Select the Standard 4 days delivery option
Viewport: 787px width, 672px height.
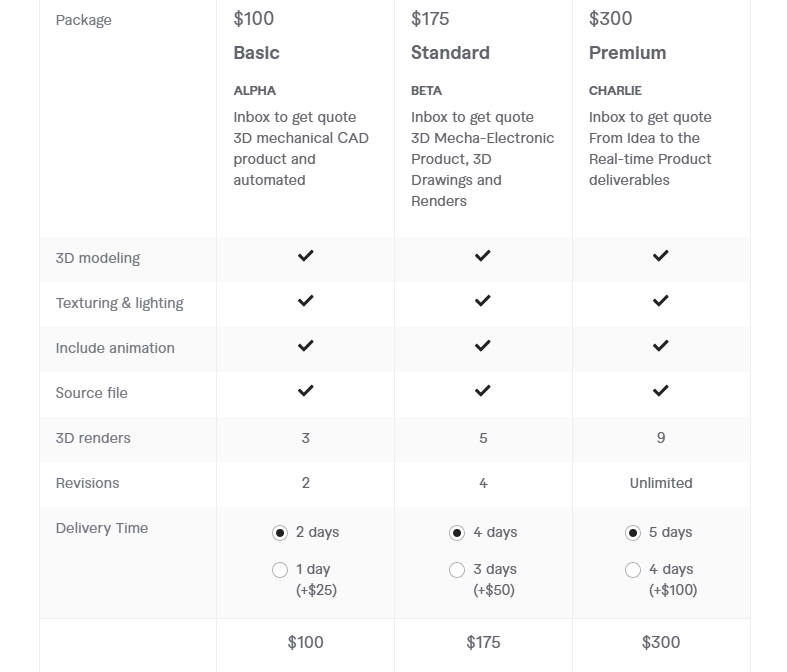[457, 533]
